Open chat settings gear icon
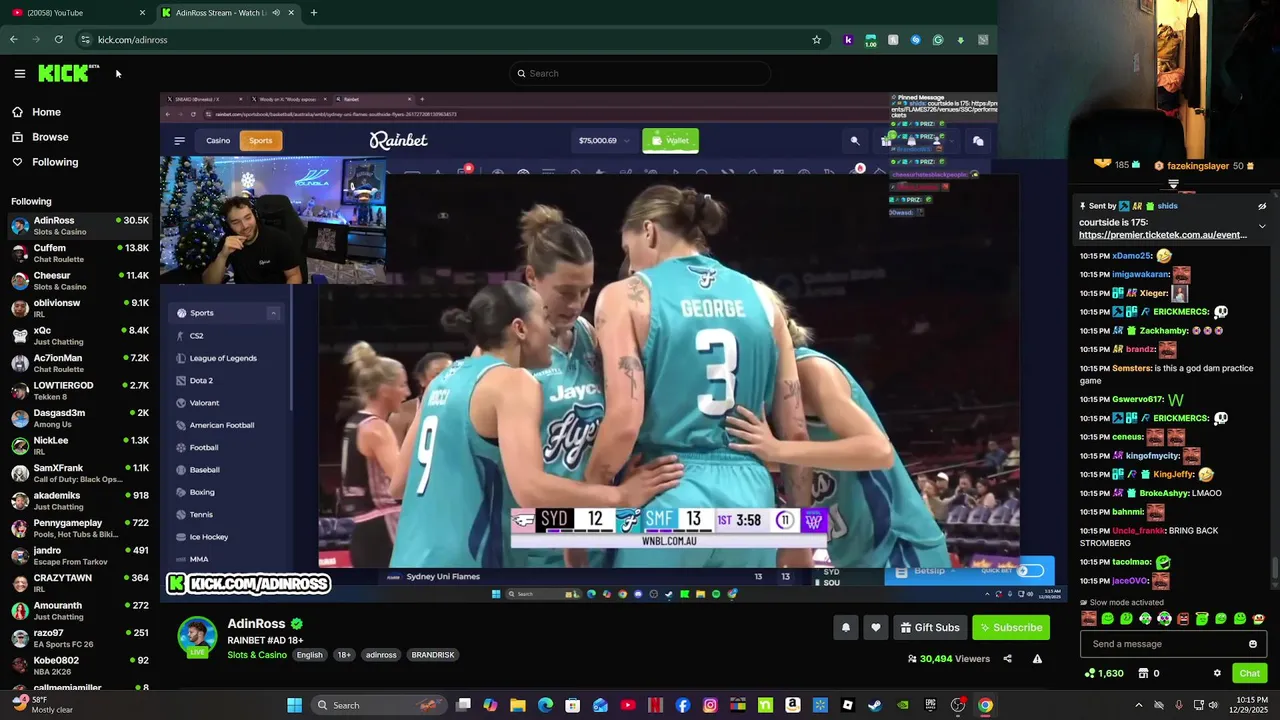The width and height of the screenshot is (1280, 720). coord(1217,673)
